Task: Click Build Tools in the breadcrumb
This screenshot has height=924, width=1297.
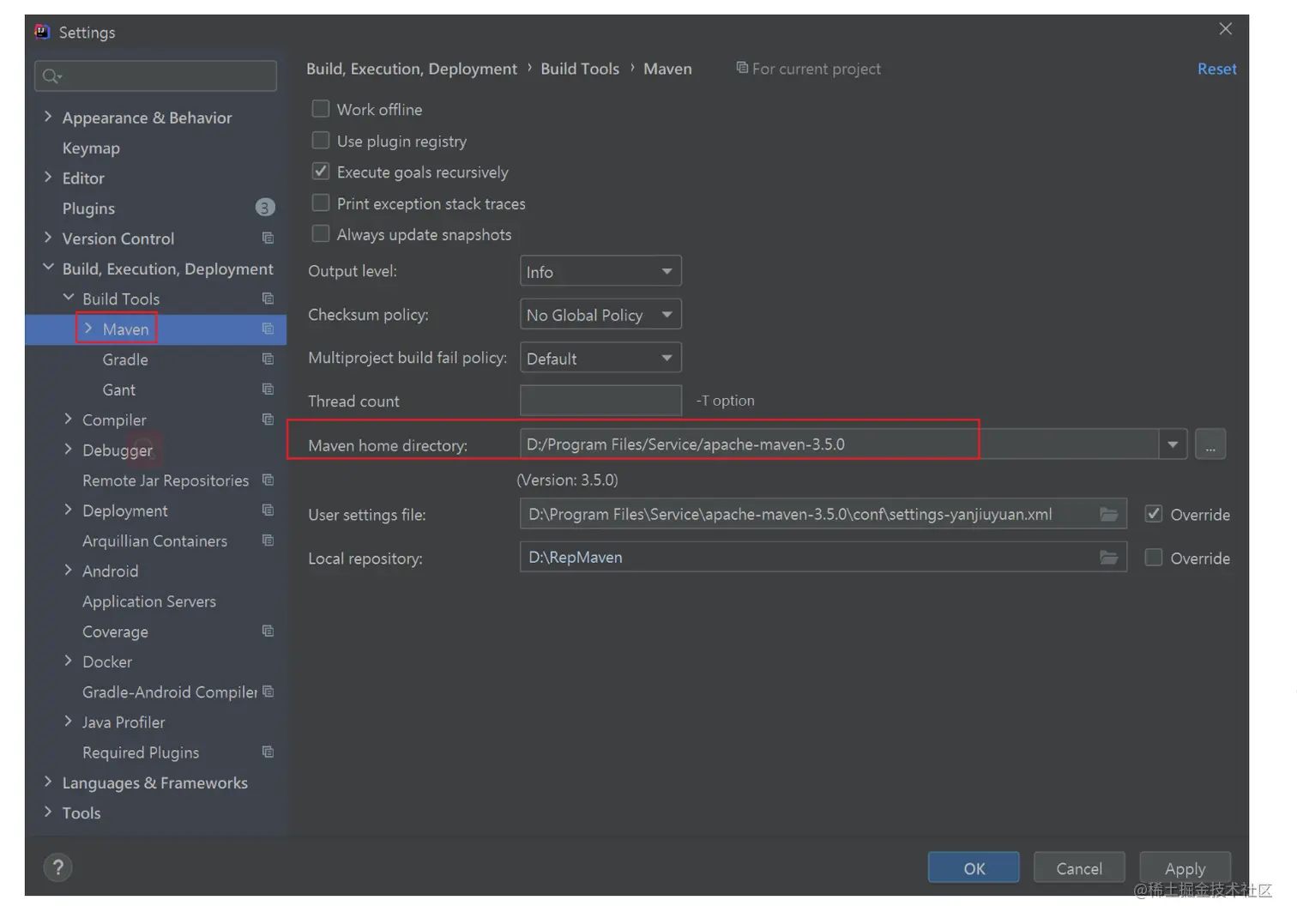Action: coord(580,69)
